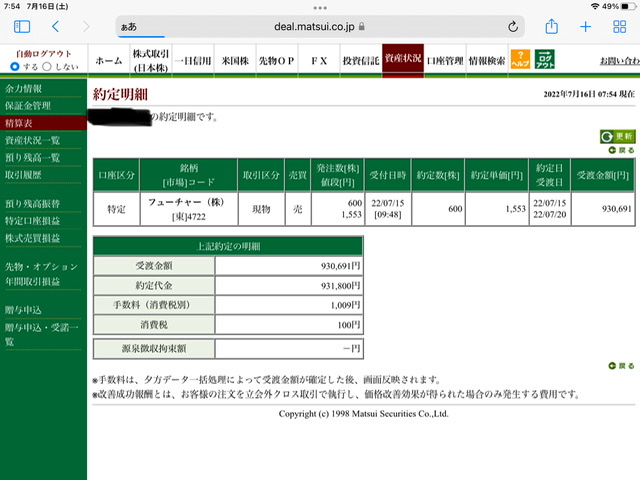This screenshot has width=640, height=480.
Task: Open 保証金管理 in the sidebar
Action: tap(28, 106)
